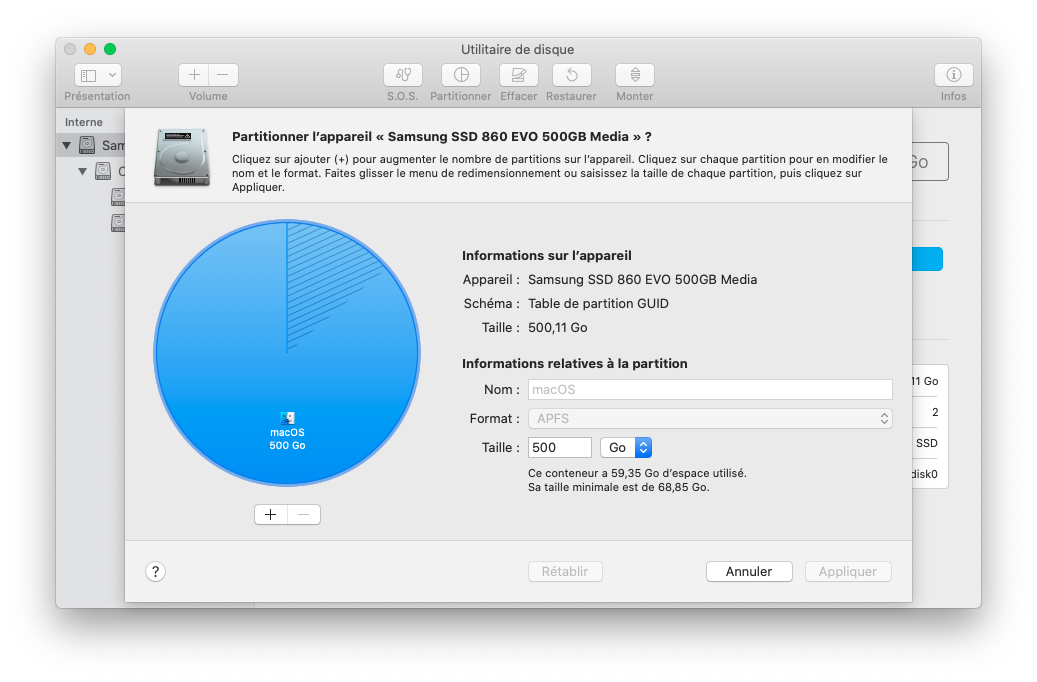Image resolution: width=1037 pixels, height=682 pixels.
Task: Collapse the Samsung disk tree arrow
Action: click(x=67, y=145)
